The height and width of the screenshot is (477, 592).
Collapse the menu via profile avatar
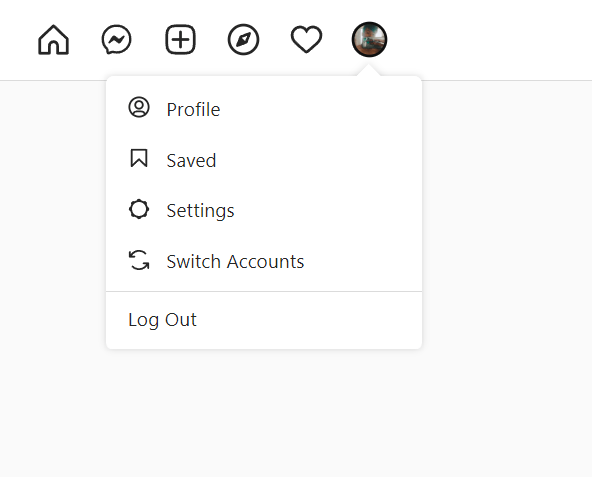369,39
